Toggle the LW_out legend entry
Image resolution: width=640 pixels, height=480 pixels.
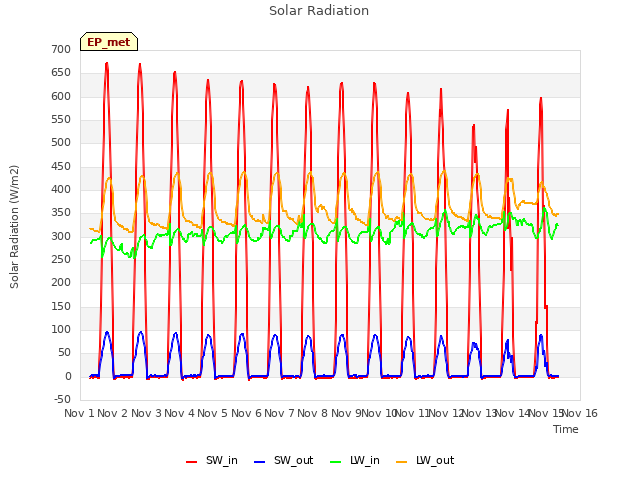pos(425,460)
